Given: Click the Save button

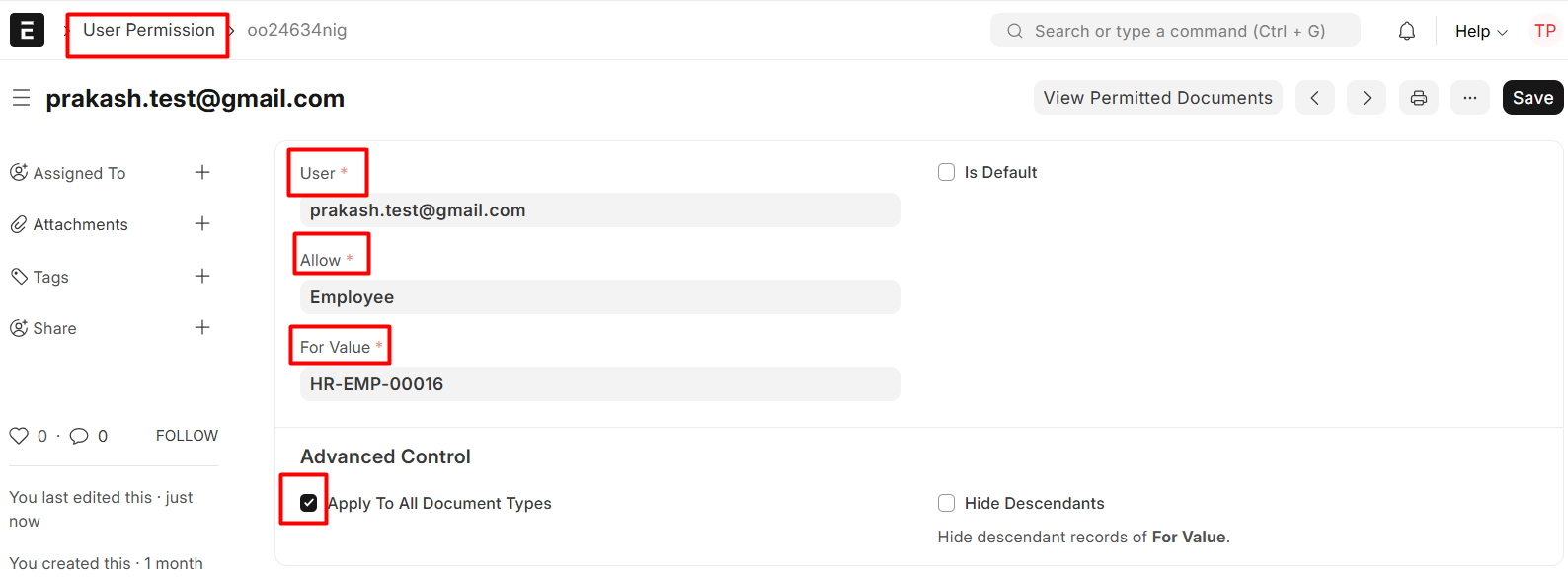Looking at the screenshot, I should tap(1532, 98).
